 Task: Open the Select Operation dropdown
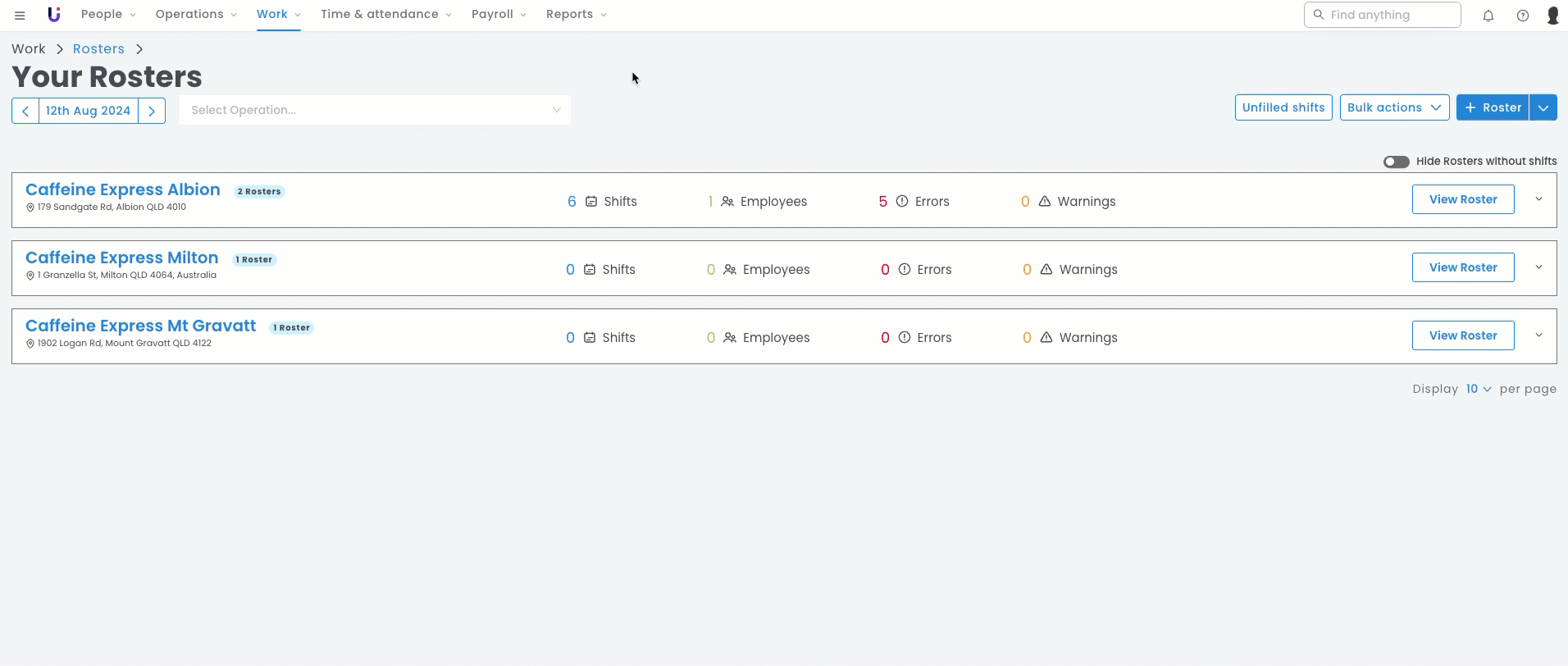tap(375, 110)
